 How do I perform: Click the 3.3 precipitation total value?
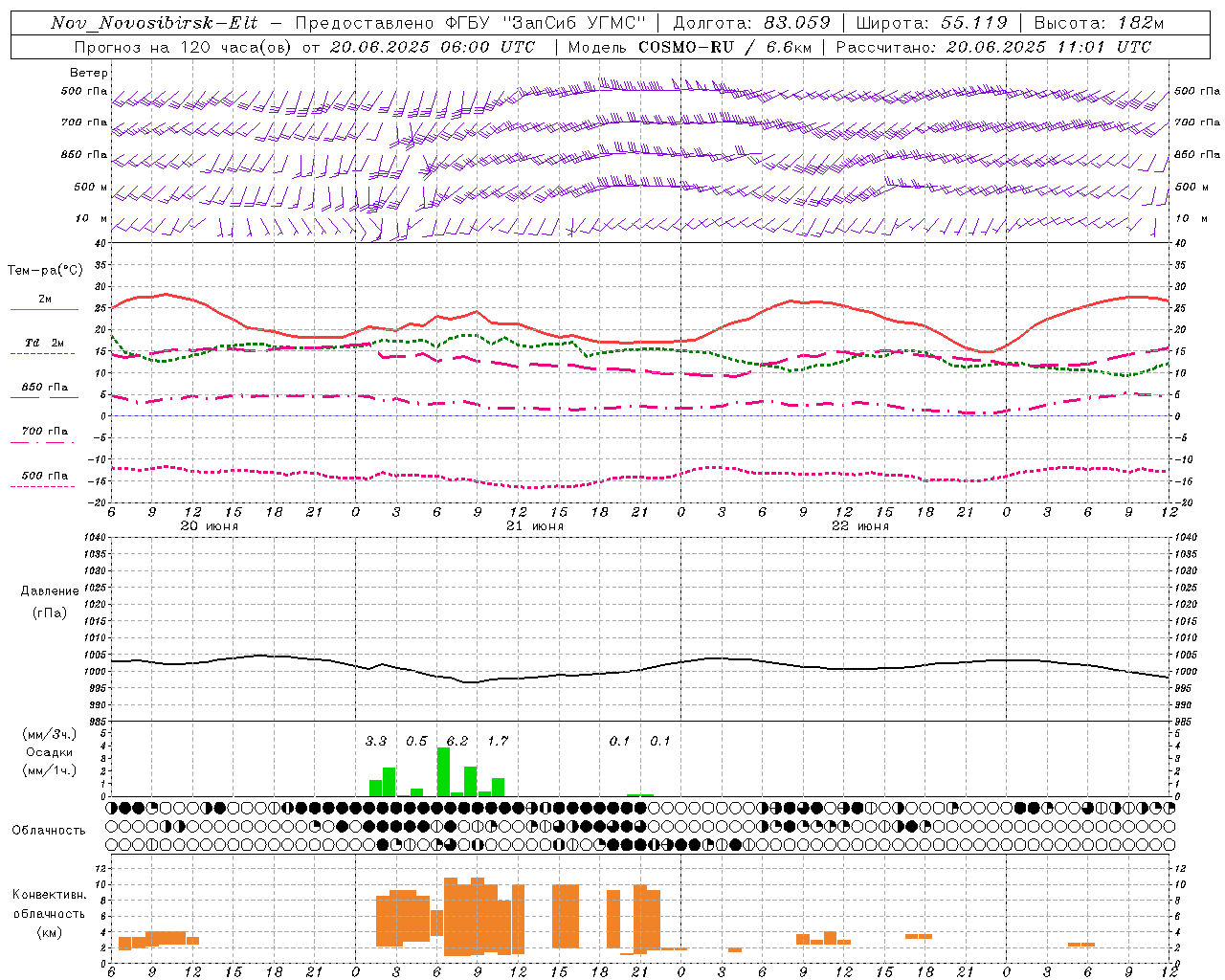(x=376, y=742)
